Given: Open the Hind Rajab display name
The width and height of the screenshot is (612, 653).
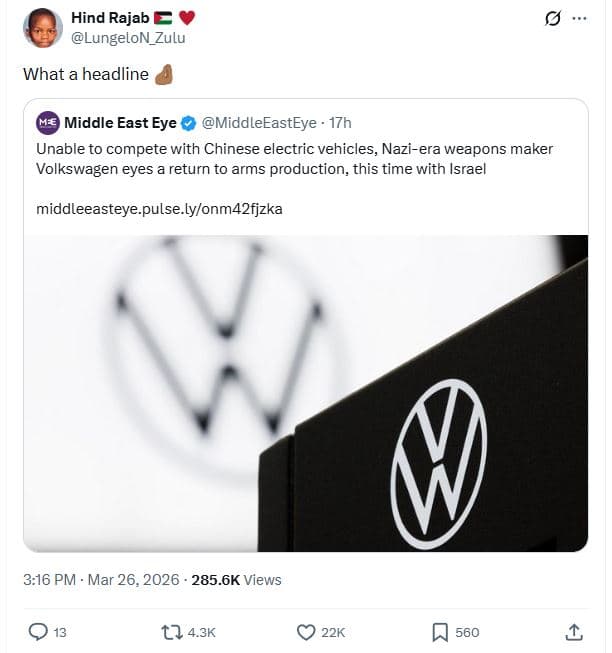Looking at the screenshot, I should (x=112, y=18).
